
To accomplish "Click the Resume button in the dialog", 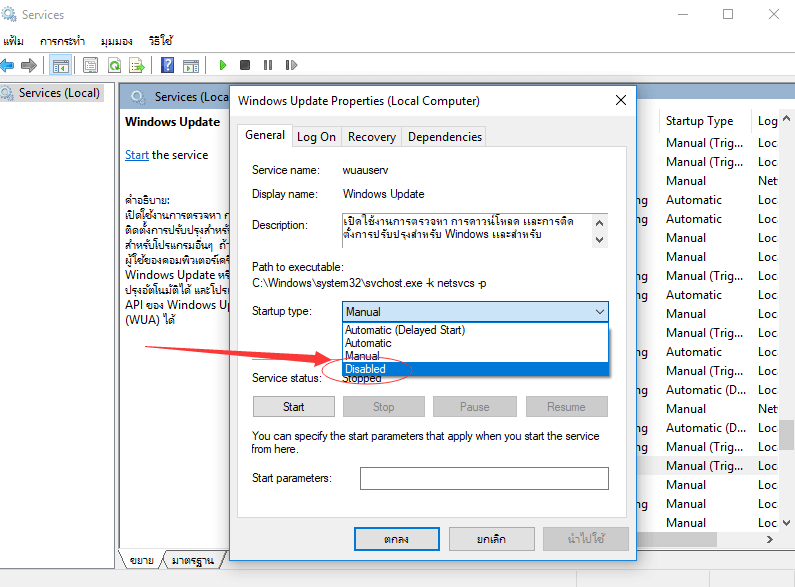I will pos(566,407).
